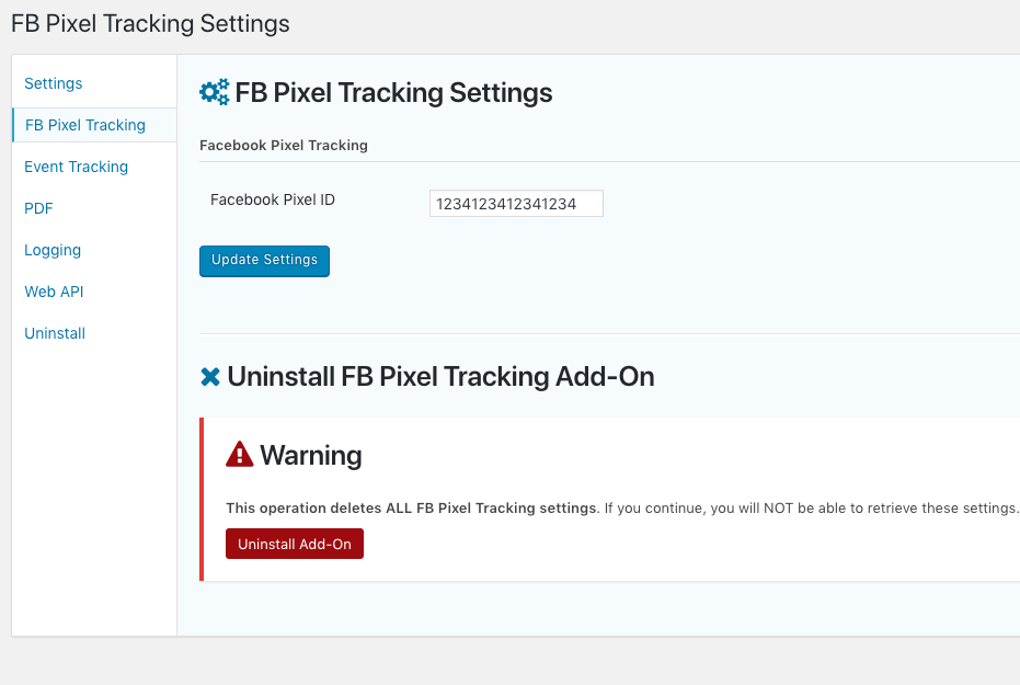Open the Event Tracking settings section
1020x685 pixels.
pos(76,167)
